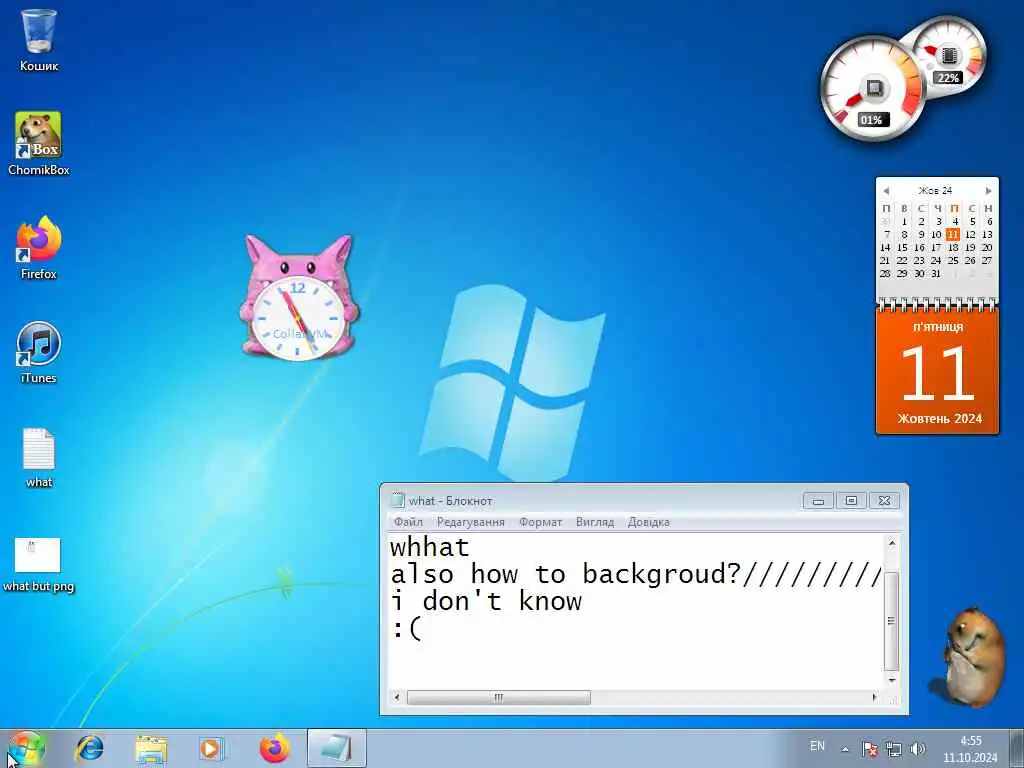1024x768 pixels.
Task: Go to previous month in calendar gadget
Action: pos(886,191)
